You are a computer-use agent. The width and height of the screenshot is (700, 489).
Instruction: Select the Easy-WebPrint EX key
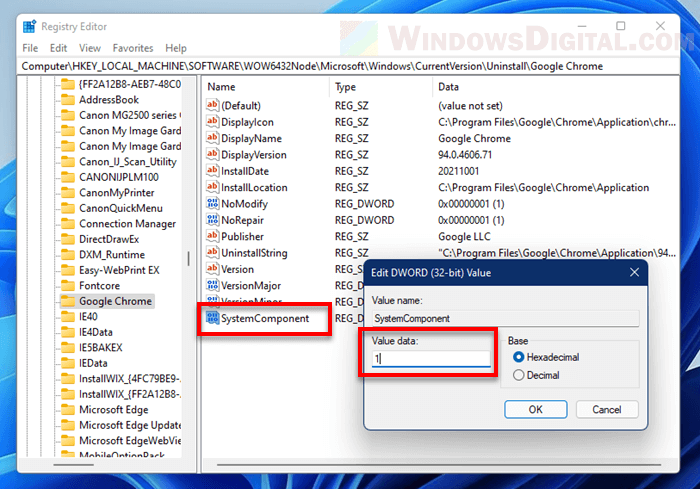point(119,270)
